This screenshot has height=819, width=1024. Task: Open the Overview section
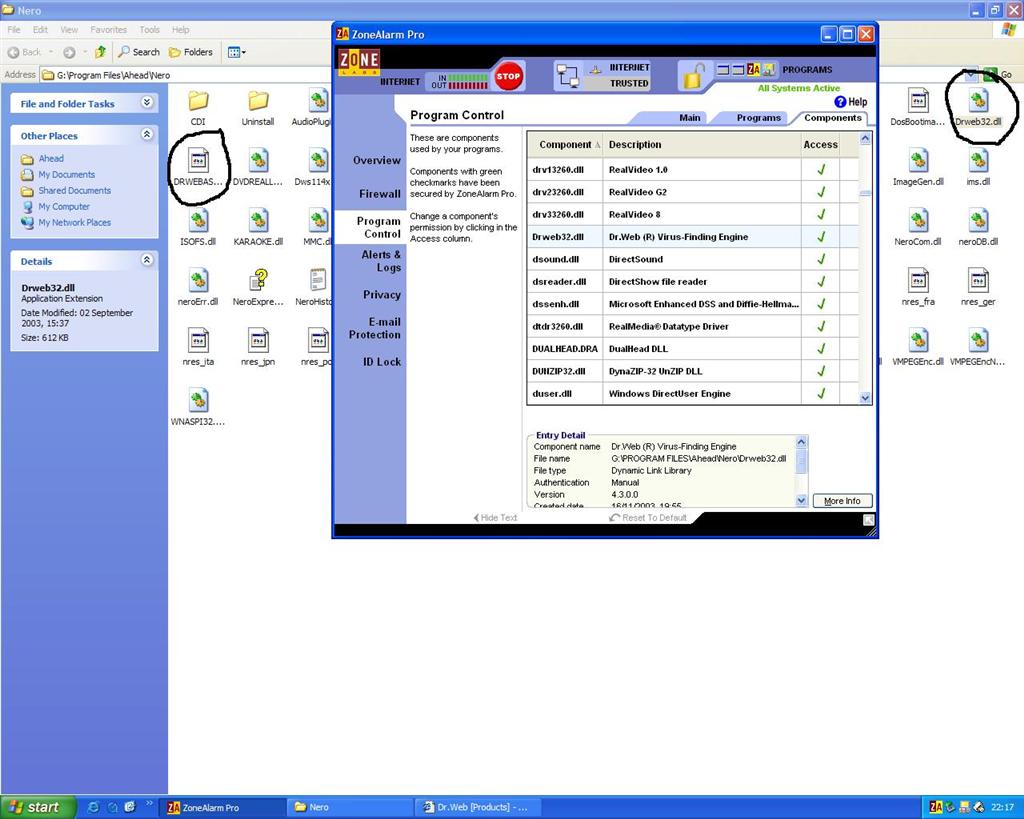click(x=377, y=160)
